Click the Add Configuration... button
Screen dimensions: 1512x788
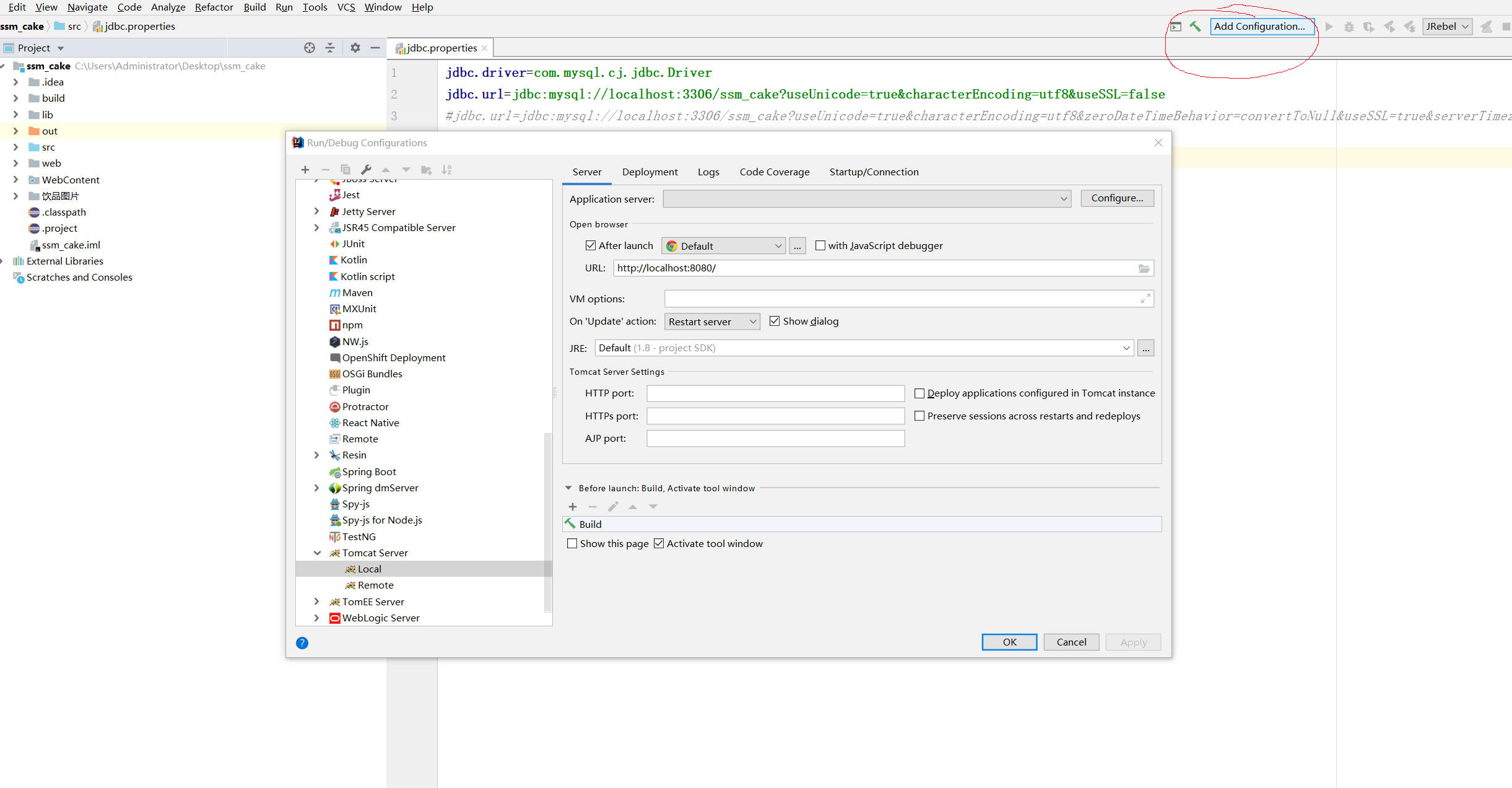click(1262, 26)
